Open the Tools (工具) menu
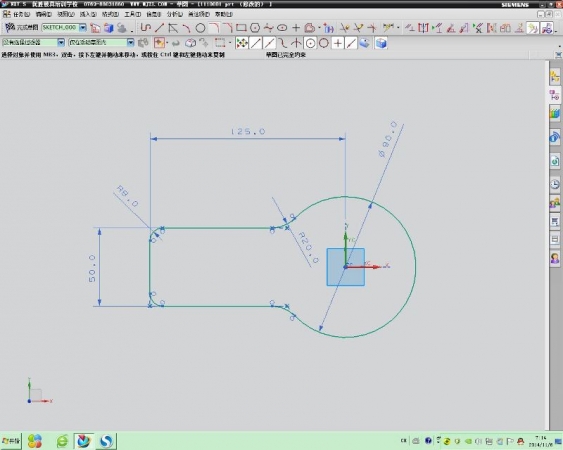Image resolution: width=563 pixels, height=450 pixels. point(132,14)
